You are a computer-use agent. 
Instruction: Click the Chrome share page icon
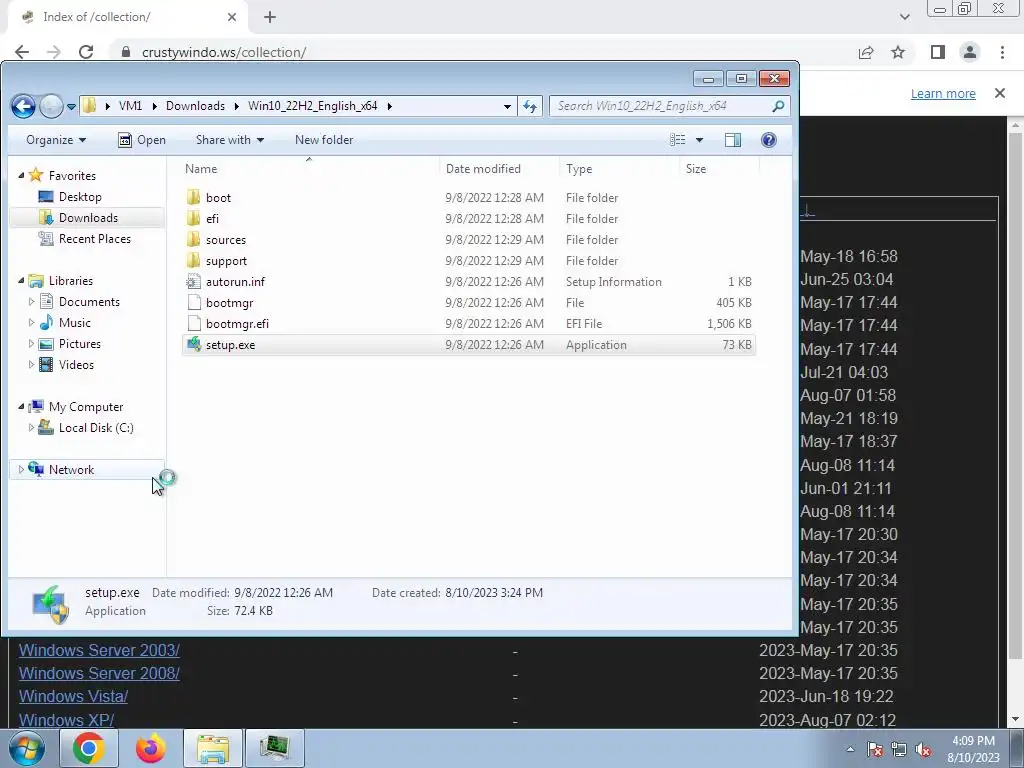(x=866, y=52)
